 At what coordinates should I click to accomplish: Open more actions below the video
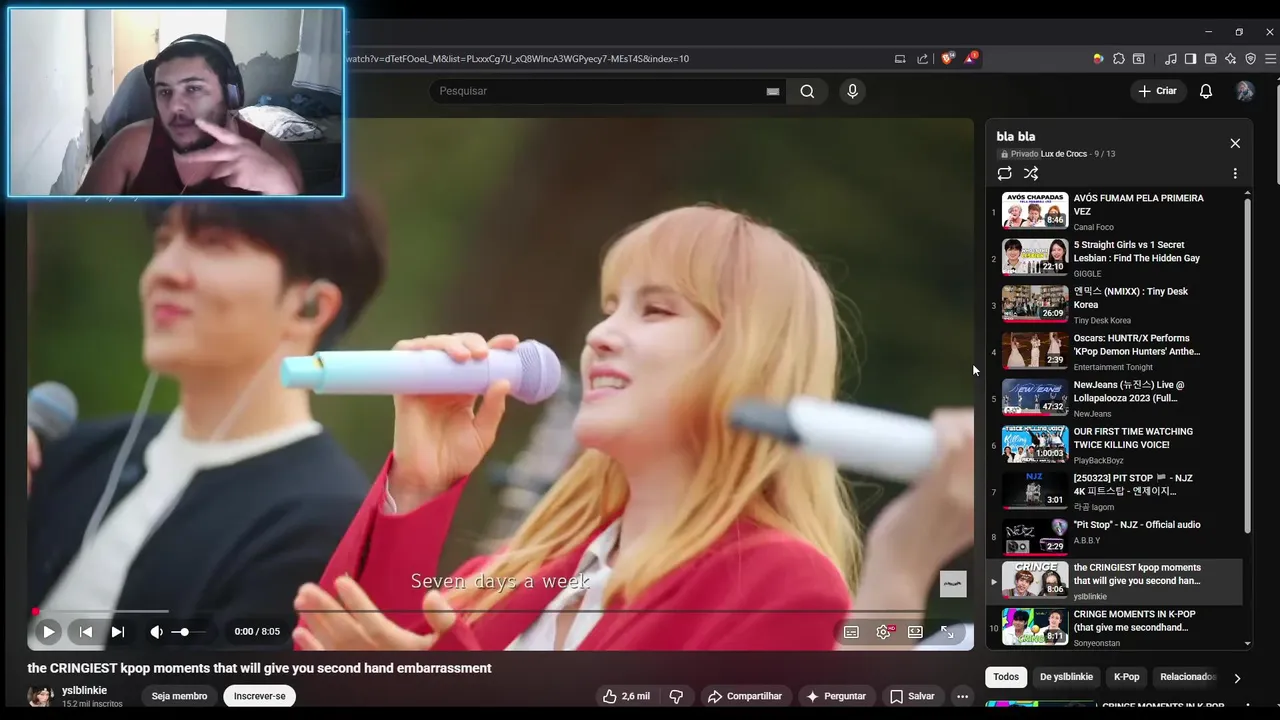tap(962, 696)
